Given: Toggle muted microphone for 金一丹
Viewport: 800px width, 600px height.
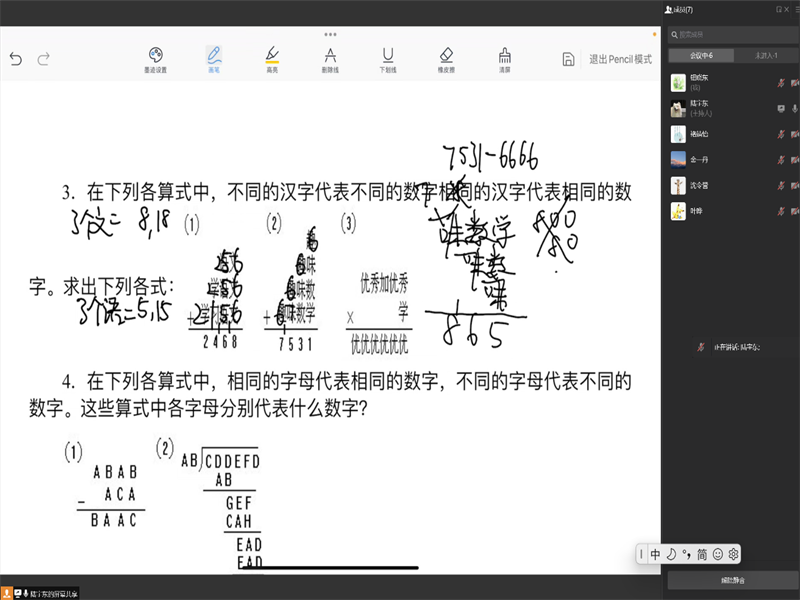Looking at the screenshot, I should pyautogui.click(x=780, y=160).
